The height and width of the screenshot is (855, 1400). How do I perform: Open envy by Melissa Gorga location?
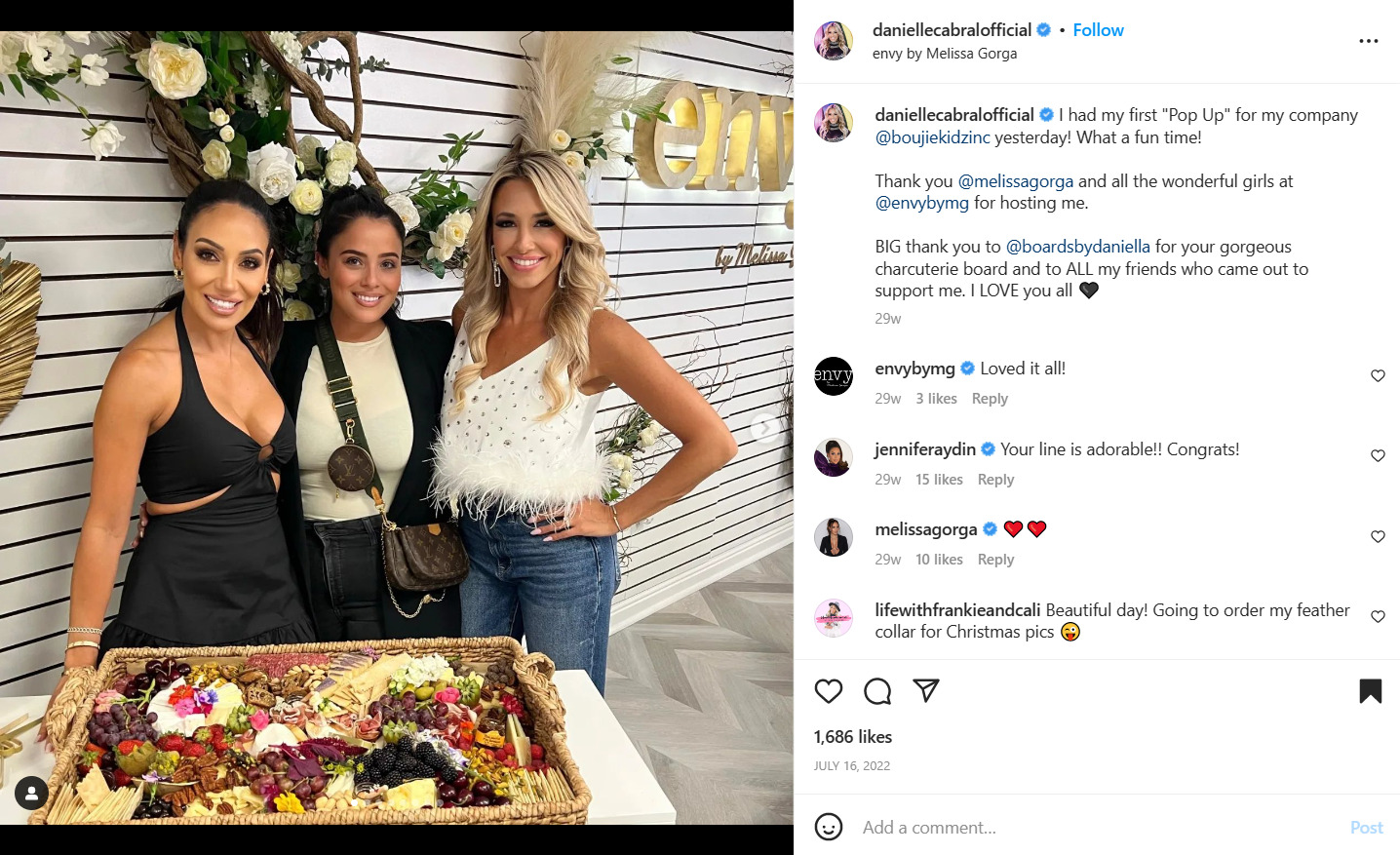(944, 54)
